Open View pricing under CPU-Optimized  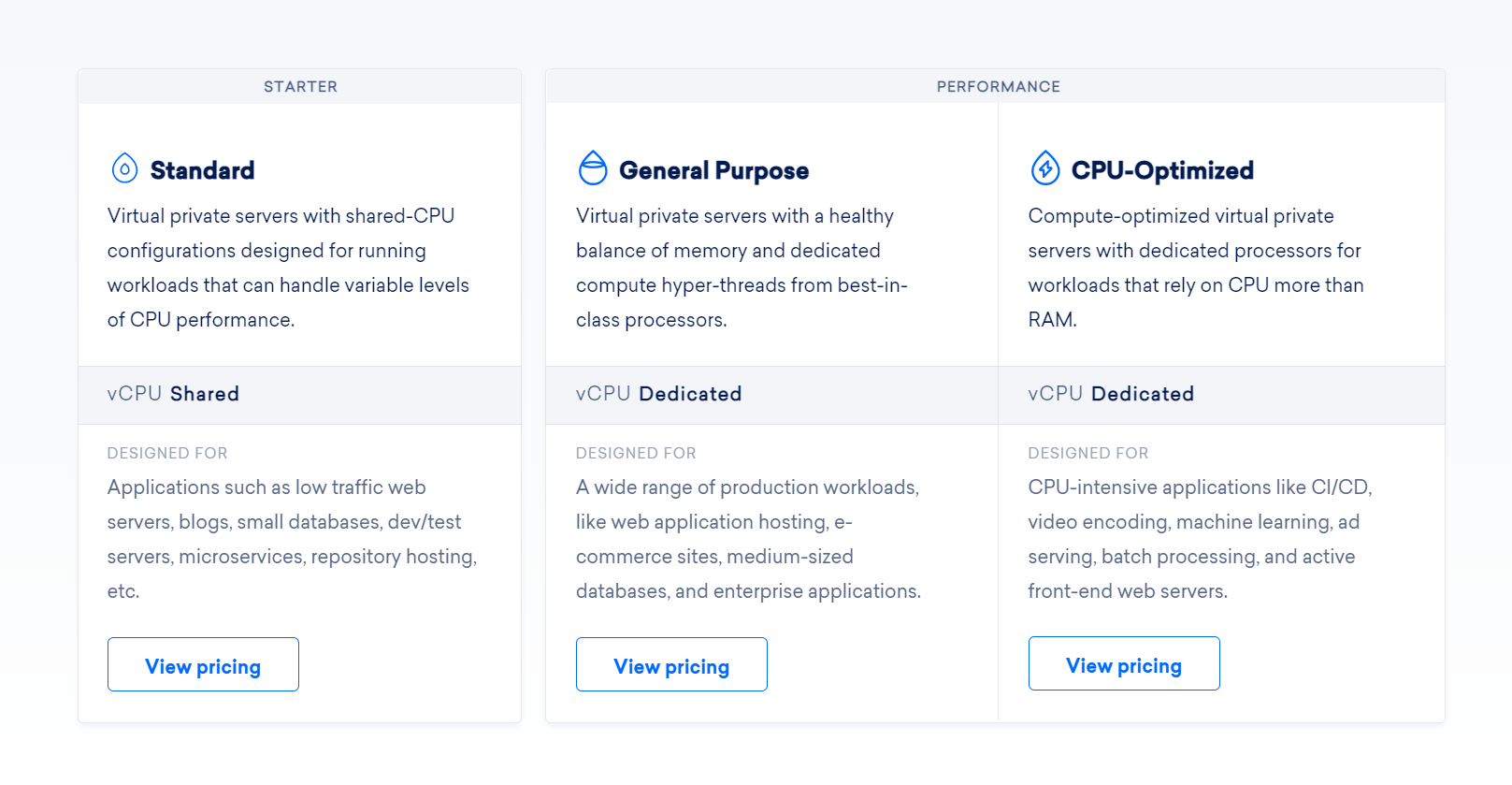pos(1124,664)
